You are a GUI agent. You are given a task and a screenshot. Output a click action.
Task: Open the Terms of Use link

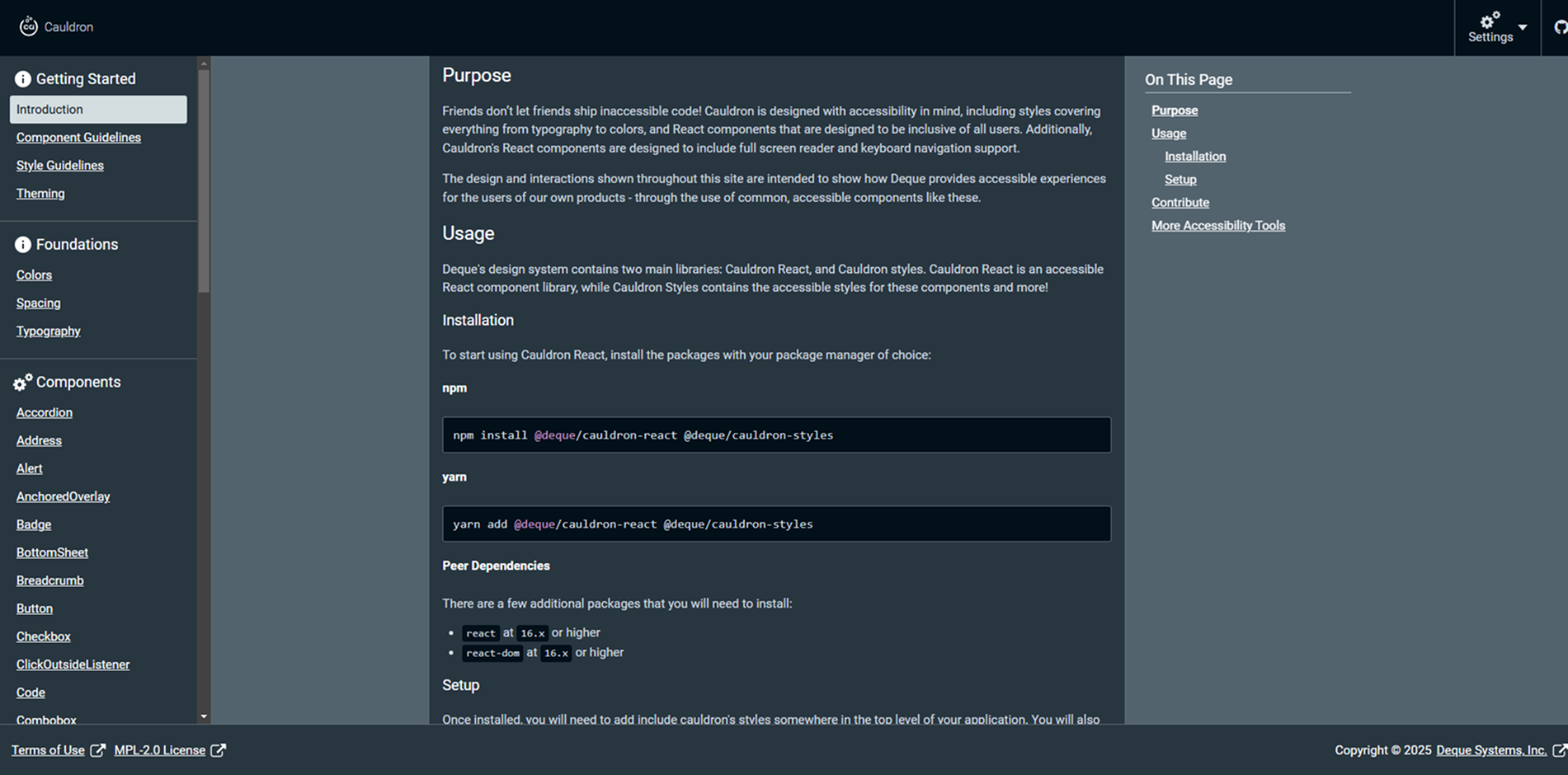pos(48,750)
